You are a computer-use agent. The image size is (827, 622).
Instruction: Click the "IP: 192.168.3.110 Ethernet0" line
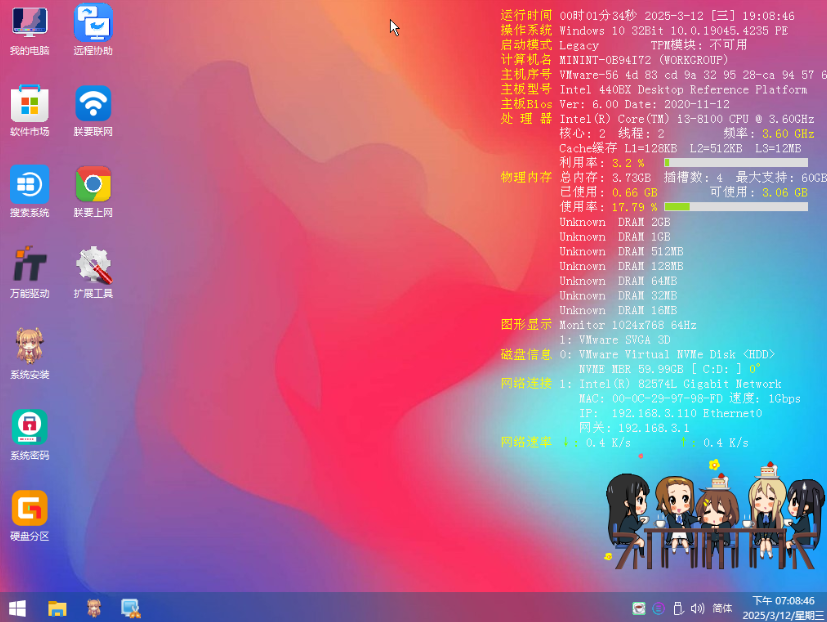point(670,413)
